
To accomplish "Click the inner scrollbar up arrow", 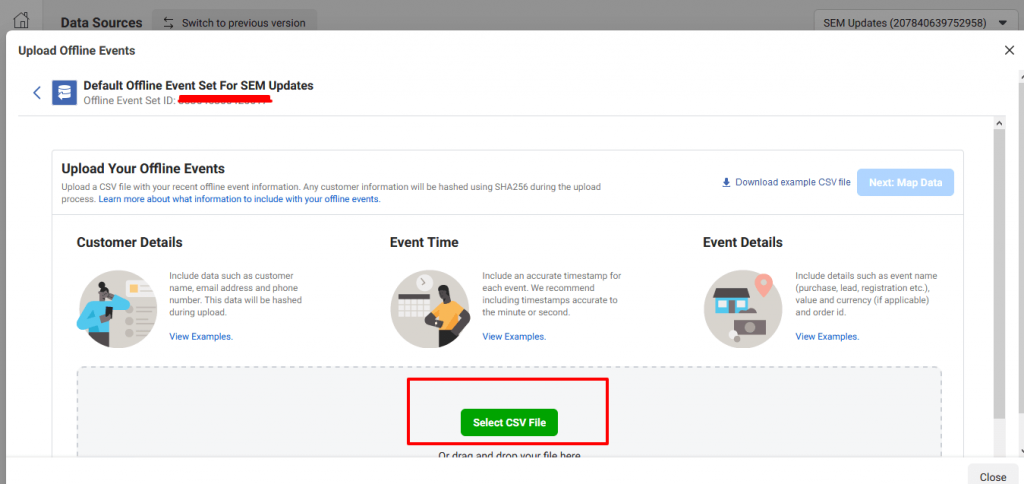I will [x=999, y=123].
